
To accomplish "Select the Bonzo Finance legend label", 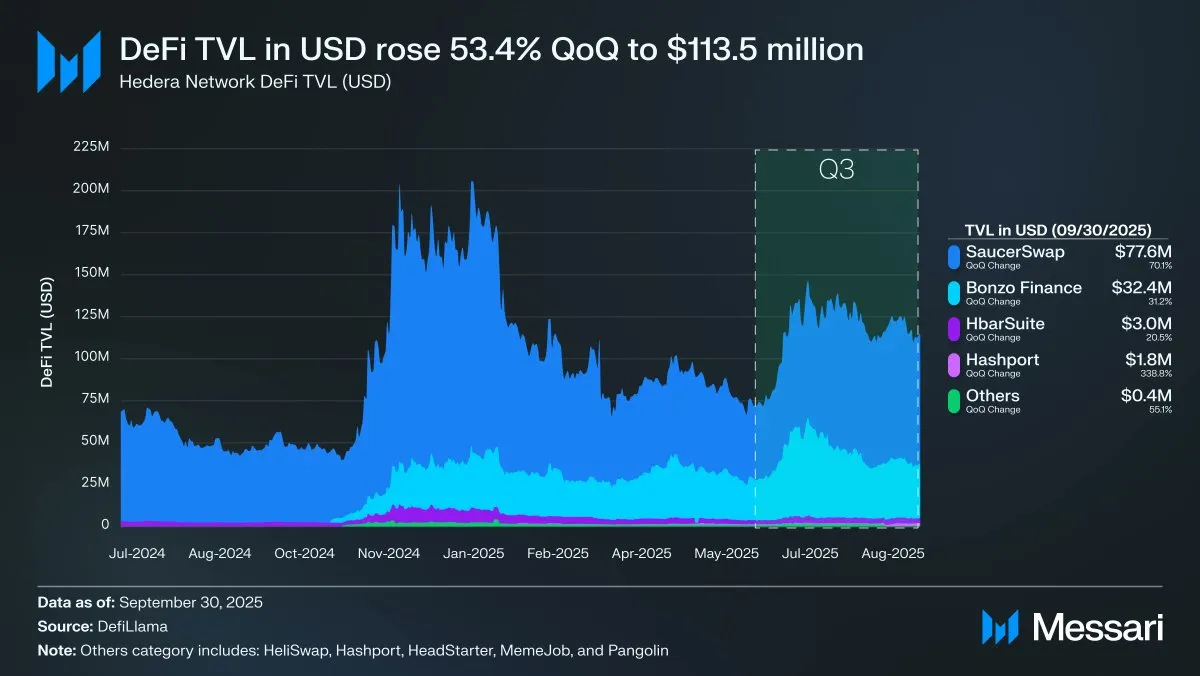I will pos(1024,288).
